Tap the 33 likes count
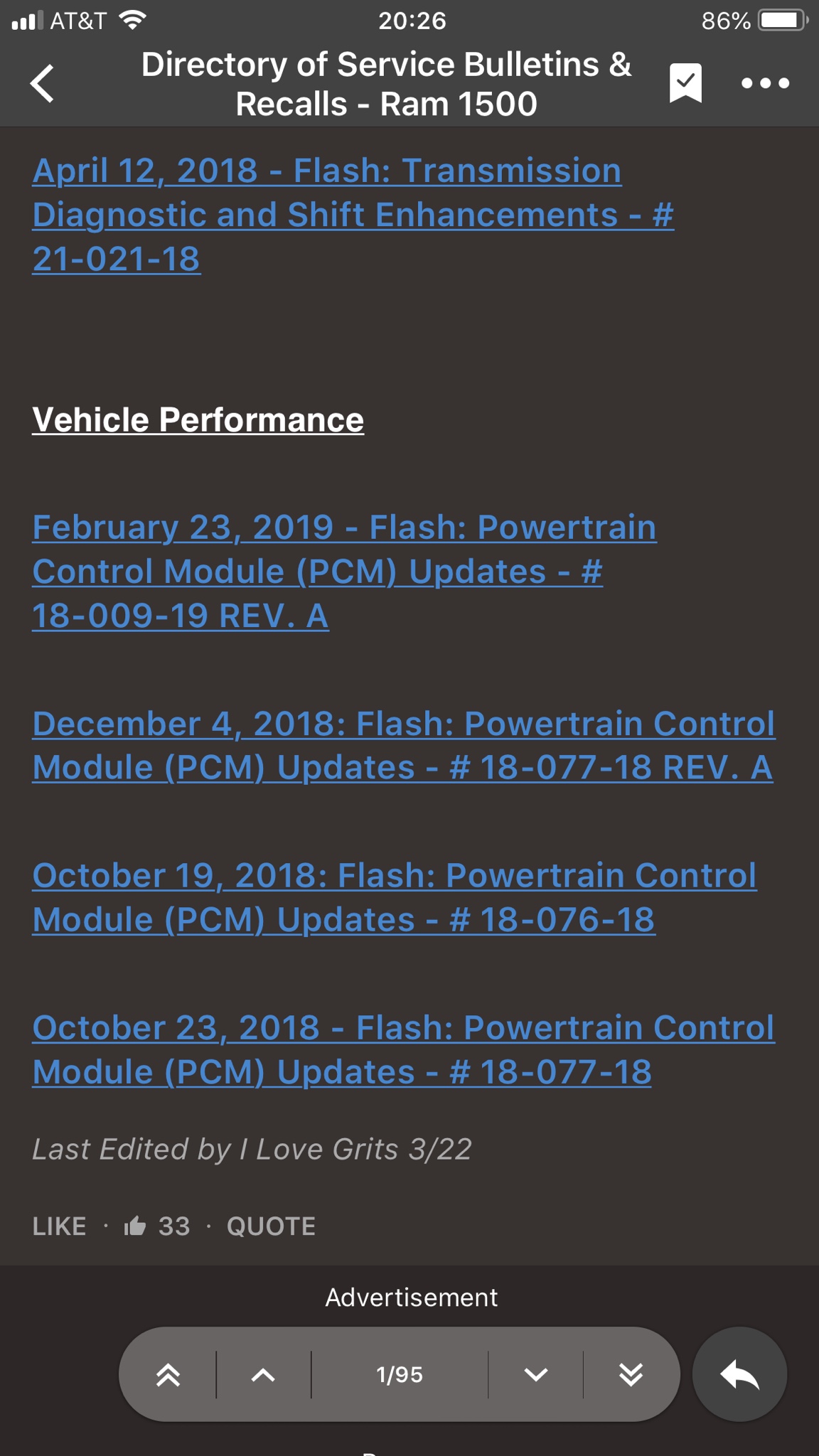 click(174, 1226)
